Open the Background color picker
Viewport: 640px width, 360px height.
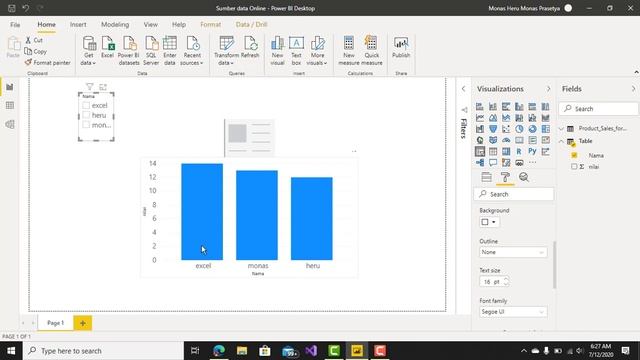(x=489, y=222)
